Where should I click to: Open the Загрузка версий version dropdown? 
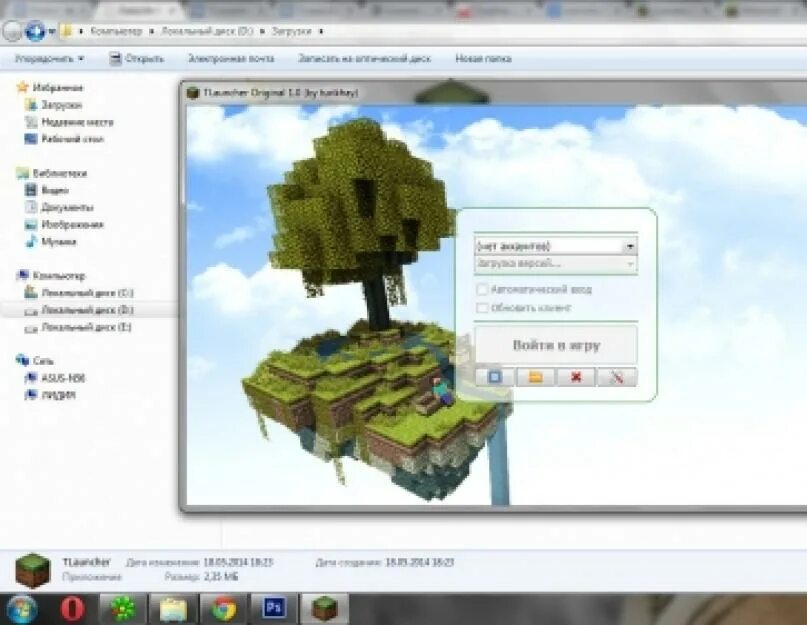(556, 264)
